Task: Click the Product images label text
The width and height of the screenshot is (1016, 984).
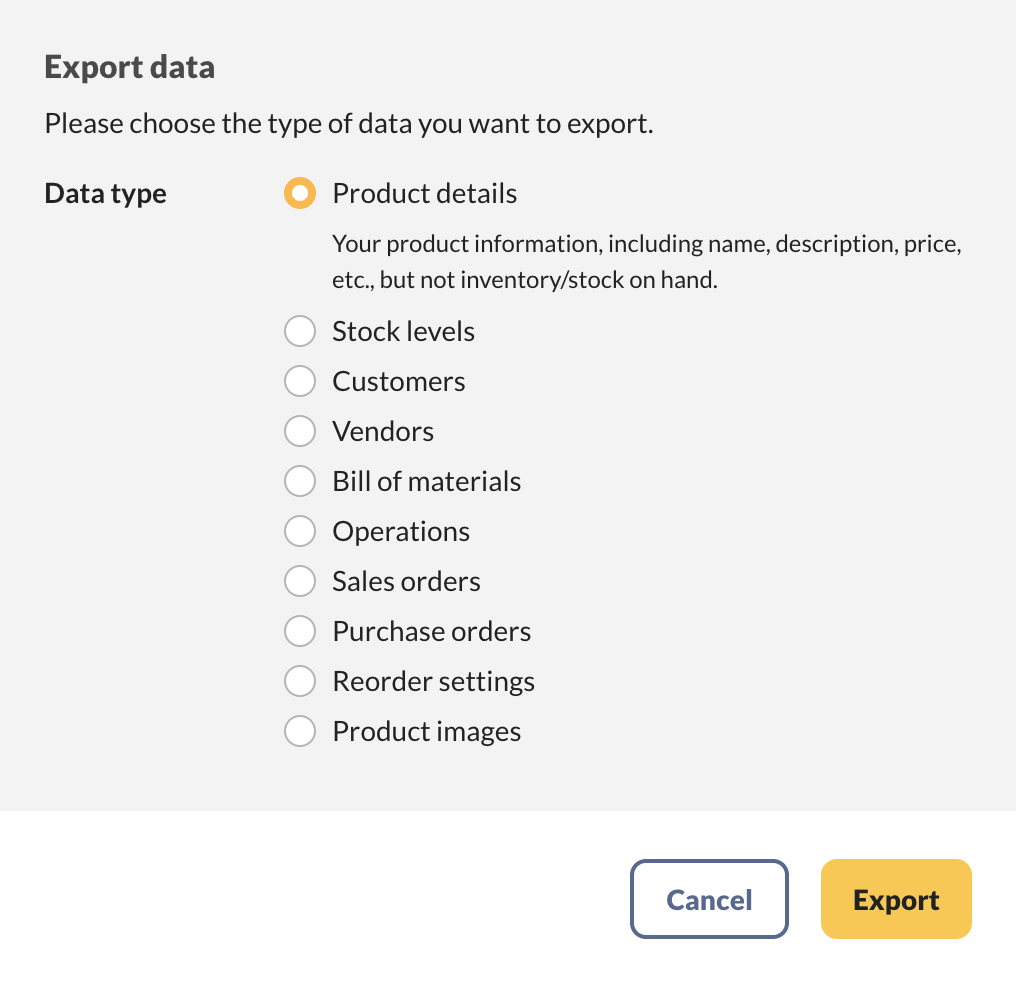Action: click(x=427, y=731)
